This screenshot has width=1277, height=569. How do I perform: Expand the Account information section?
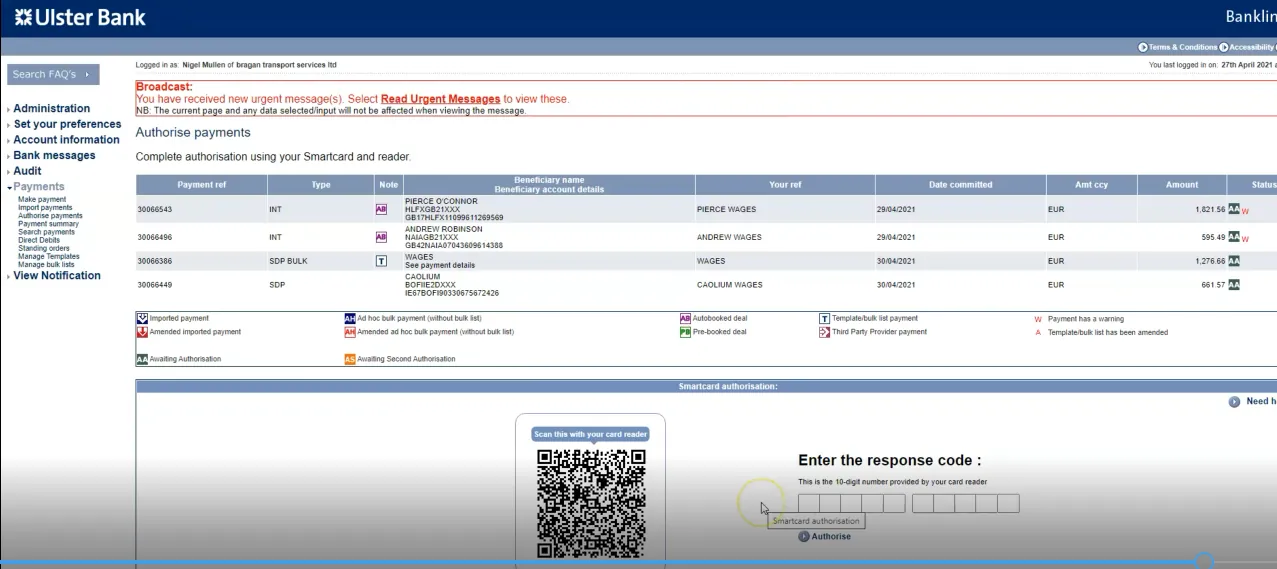pos(66,140)
